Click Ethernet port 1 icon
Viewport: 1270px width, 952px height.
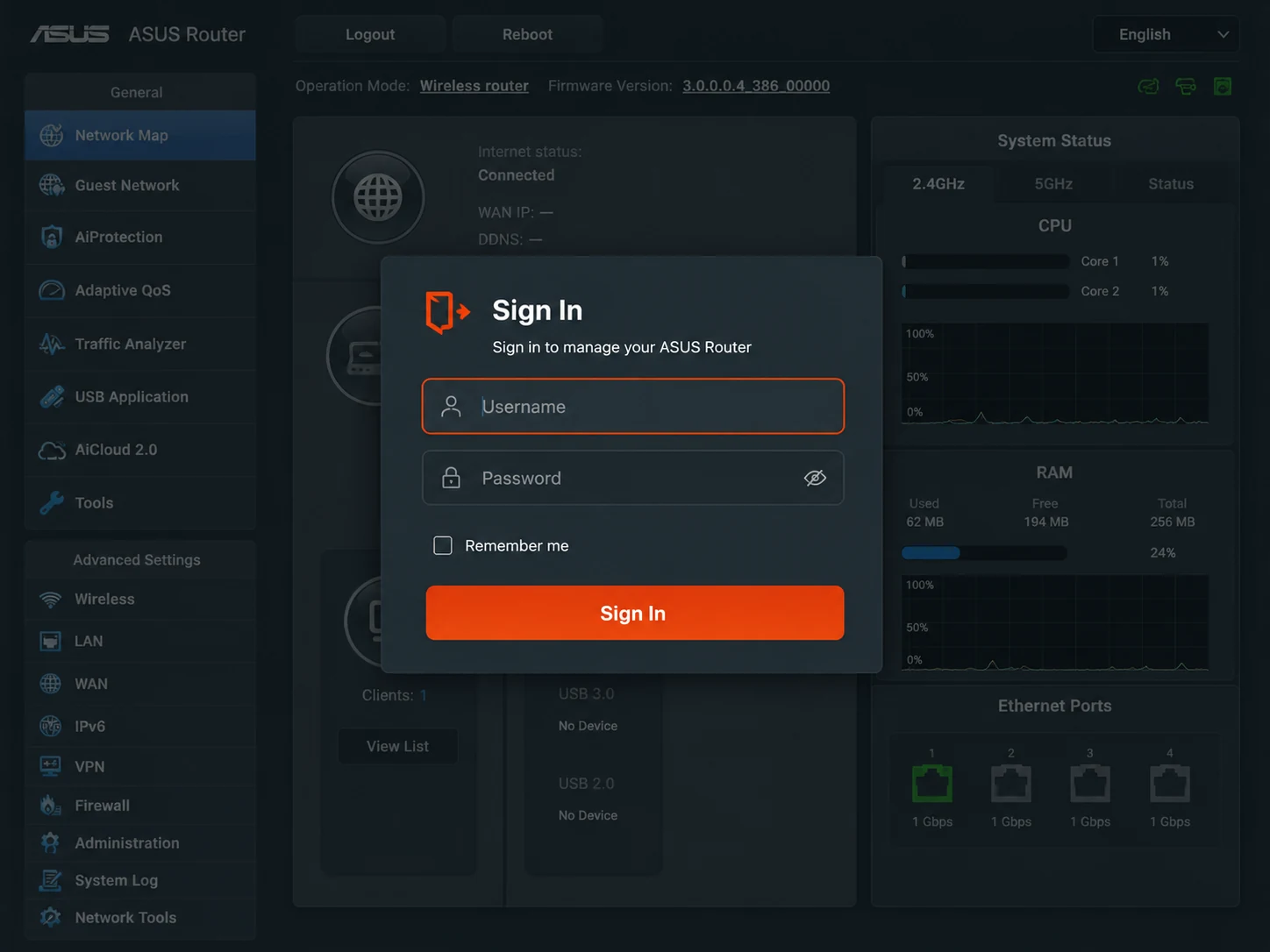(931, 783)
